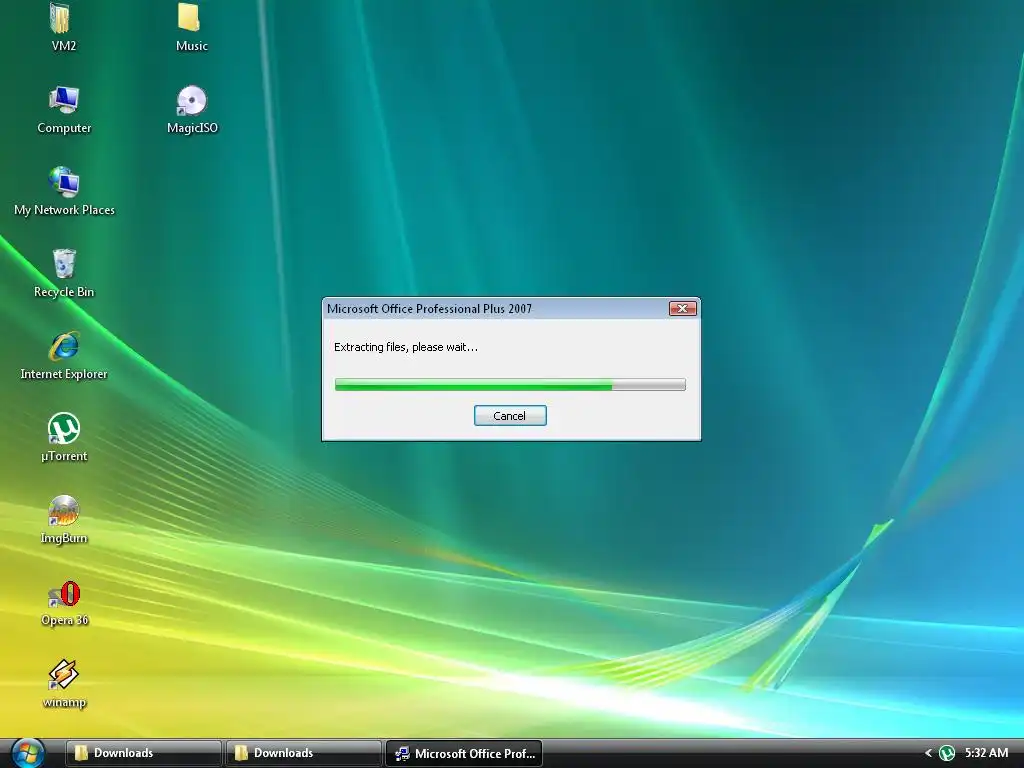Launch Opera 36 desktop shortcut
Viewport: 1024px width, 768px height.
click(63, 593)
